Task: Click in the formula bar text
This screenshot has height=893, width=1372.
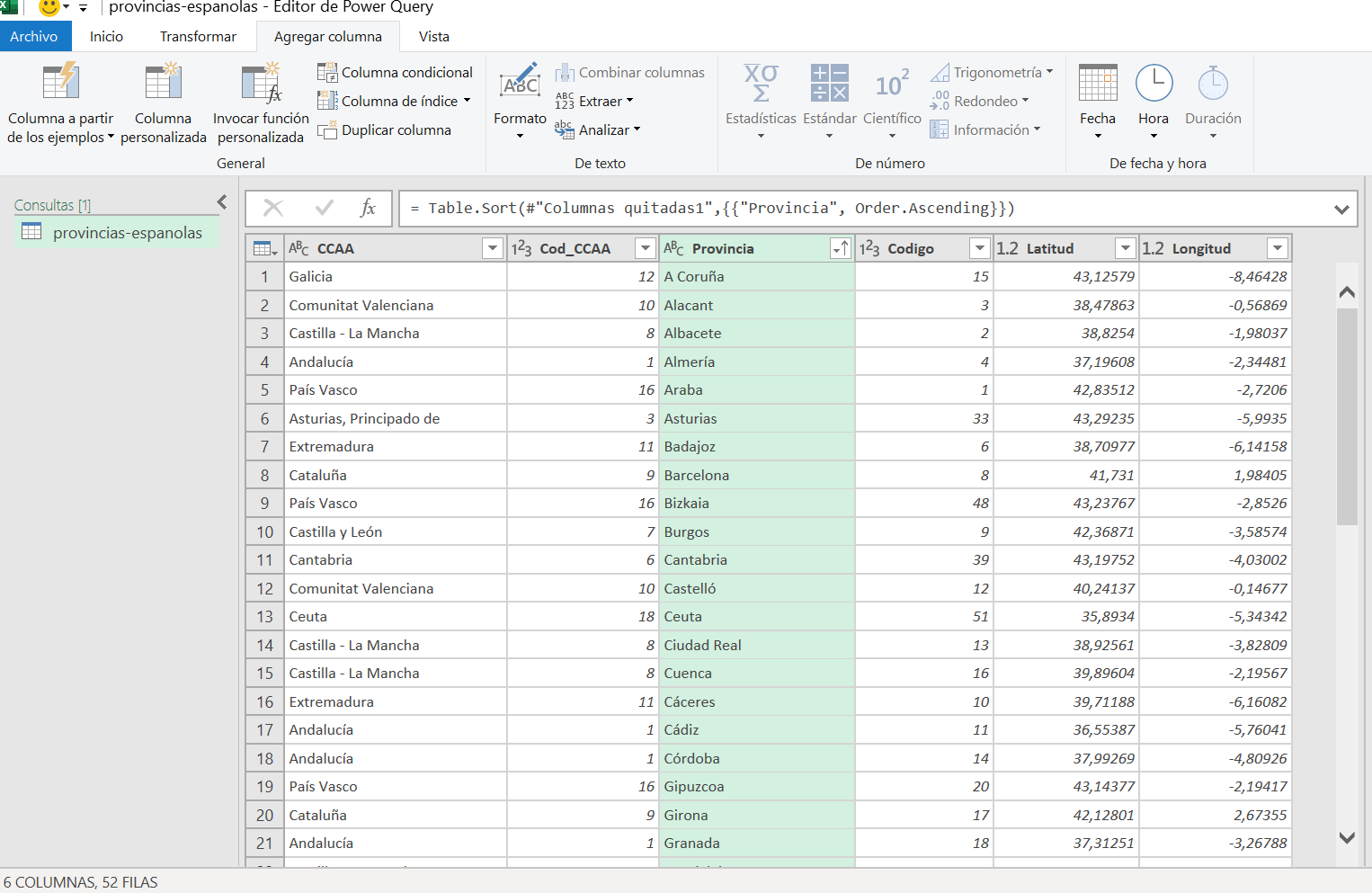Action: point(712,209)
